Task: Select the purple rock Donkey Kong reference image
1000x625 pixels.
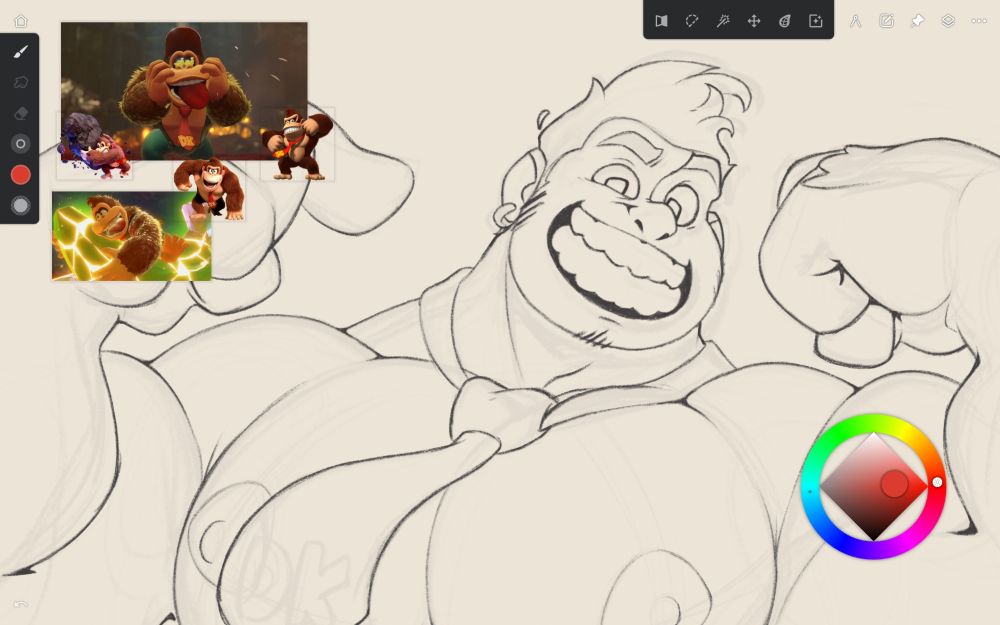Action: point(94,145)
